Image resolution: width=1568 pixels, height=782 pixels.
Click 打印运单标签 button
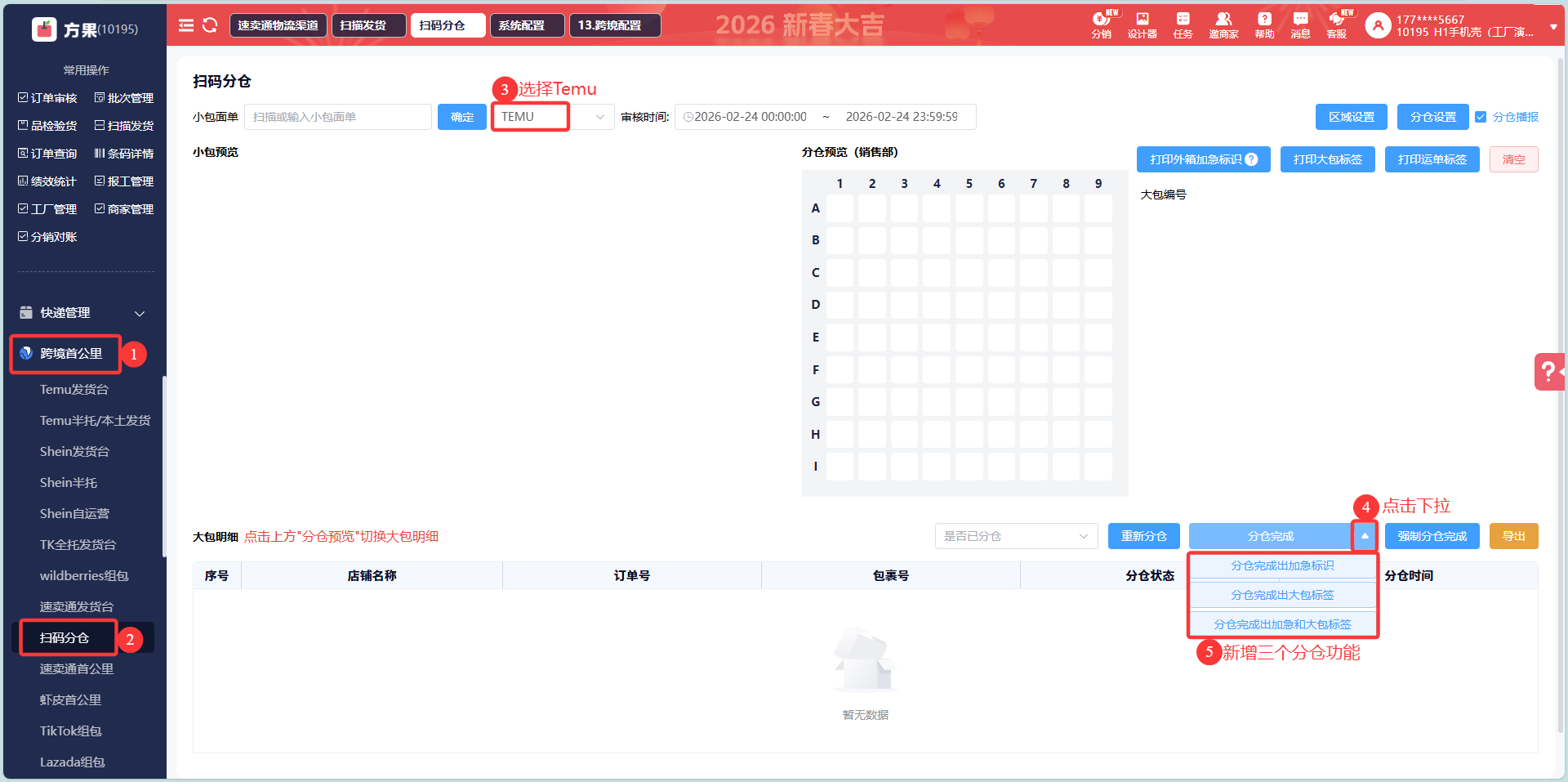coord(1432,159)
